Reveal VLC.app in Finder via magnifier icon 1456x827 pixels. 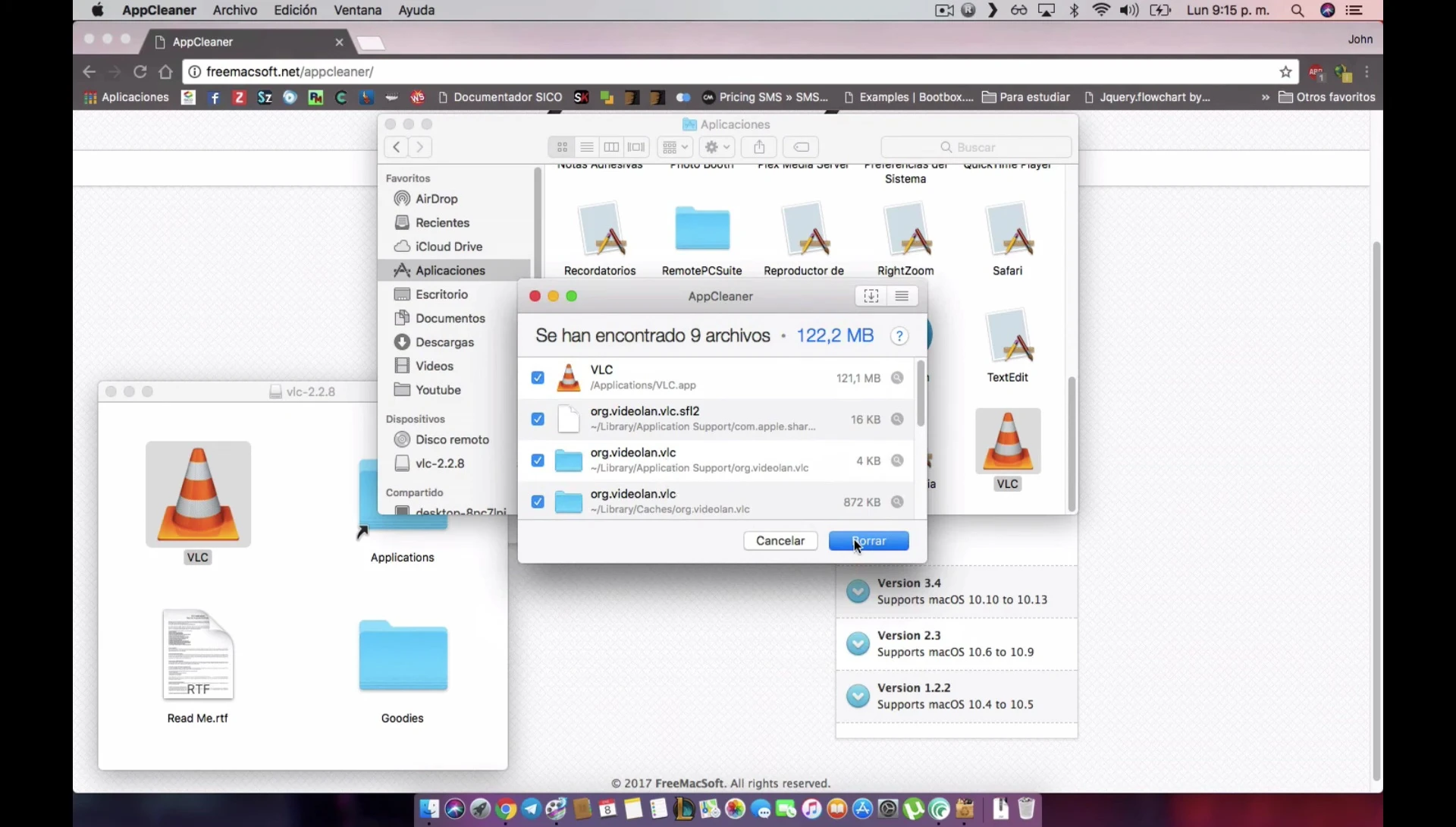click(x=897, y=378)
